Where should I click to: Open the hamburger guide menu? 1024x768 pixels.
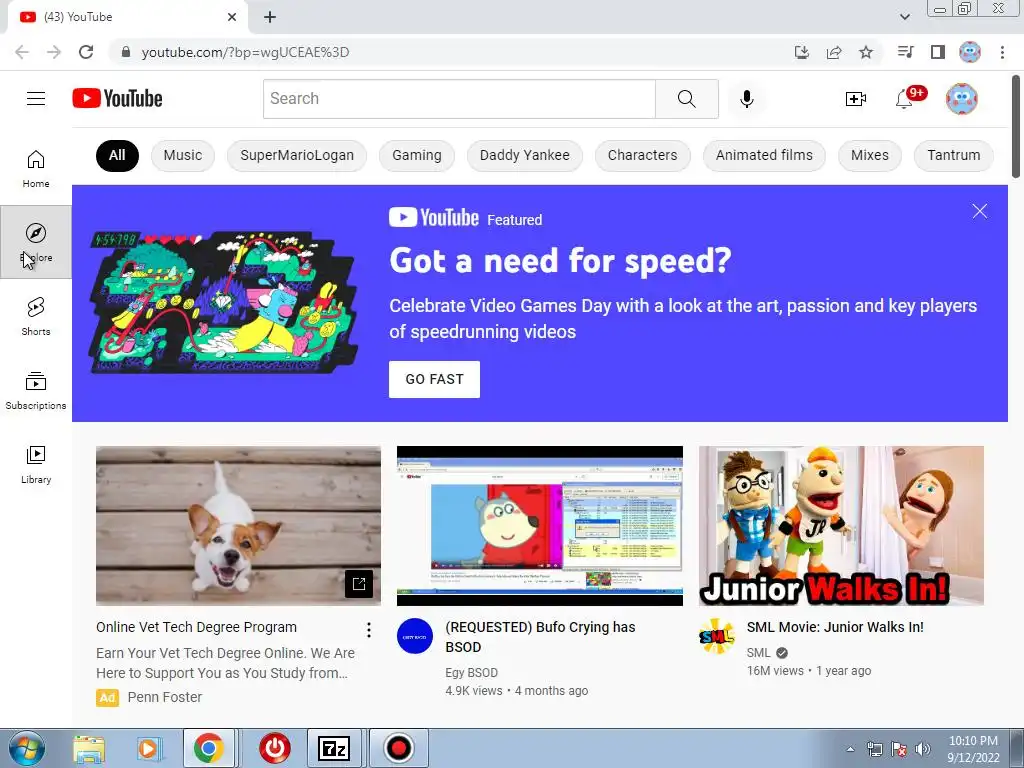(36, 99)
